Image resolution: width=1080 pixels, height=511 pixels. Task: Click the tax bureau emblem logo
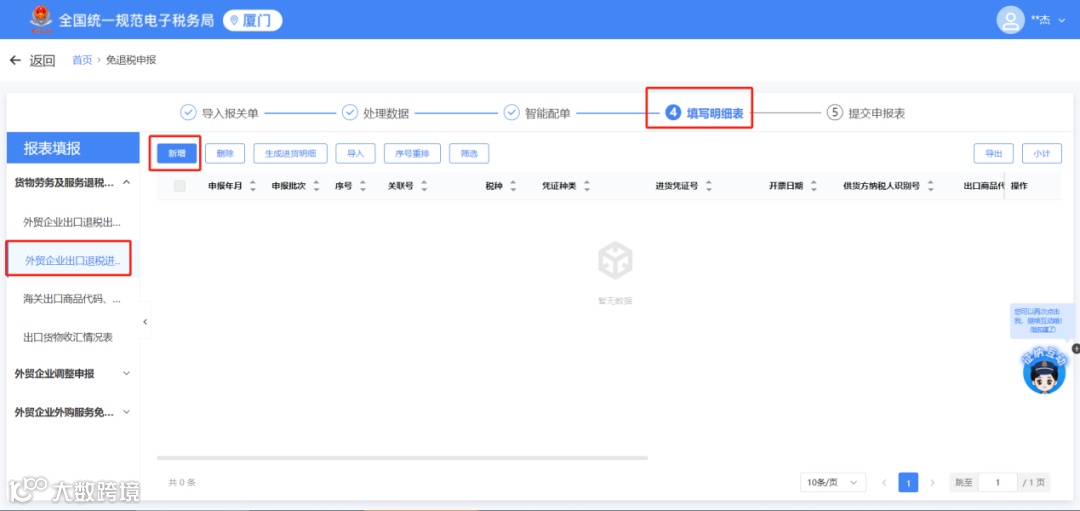point(41,19)
